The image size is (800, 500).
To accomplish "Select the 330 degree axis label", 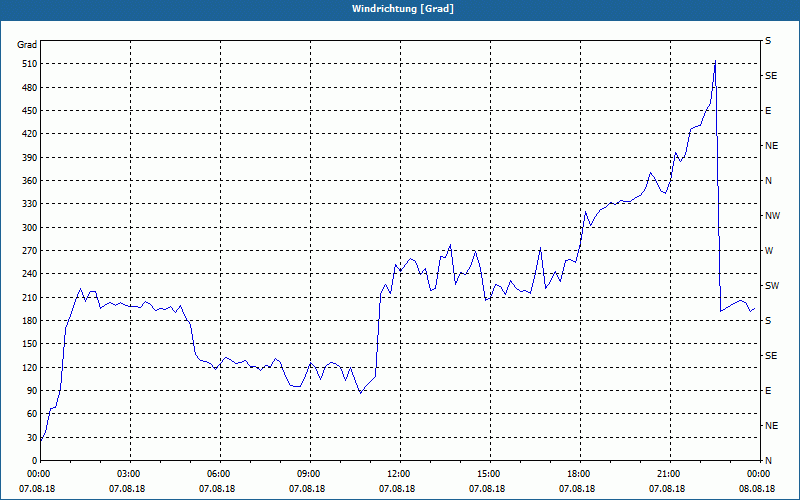I will click(30, 204).
